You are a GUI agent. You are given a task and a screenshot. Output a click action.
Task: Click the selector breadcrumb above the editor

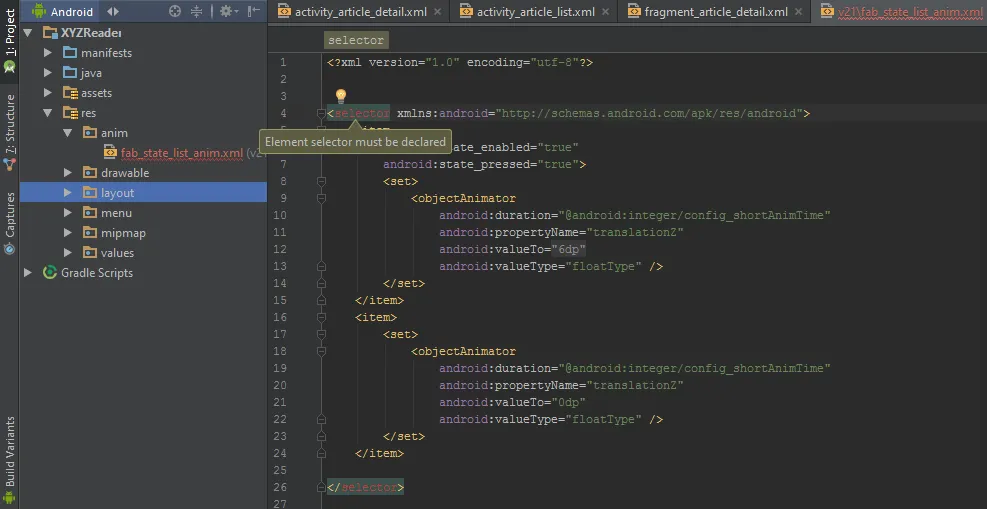356,40
